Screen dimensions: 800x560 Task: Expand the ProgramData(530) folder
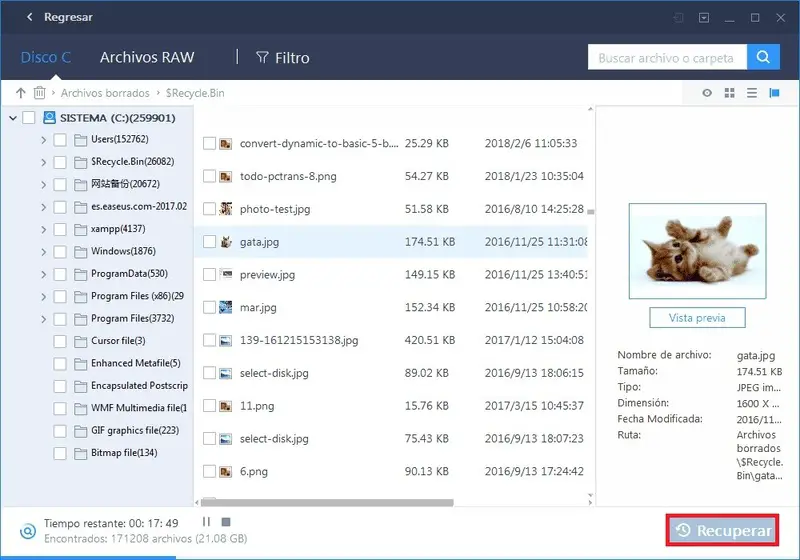pos(43,274)
